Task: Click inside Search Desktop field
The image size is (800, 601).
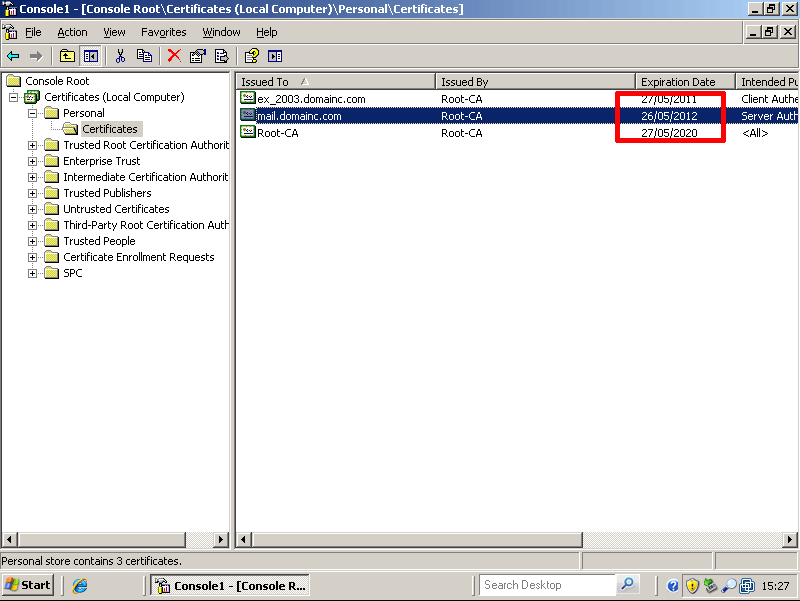Action: tap(547, 585)
